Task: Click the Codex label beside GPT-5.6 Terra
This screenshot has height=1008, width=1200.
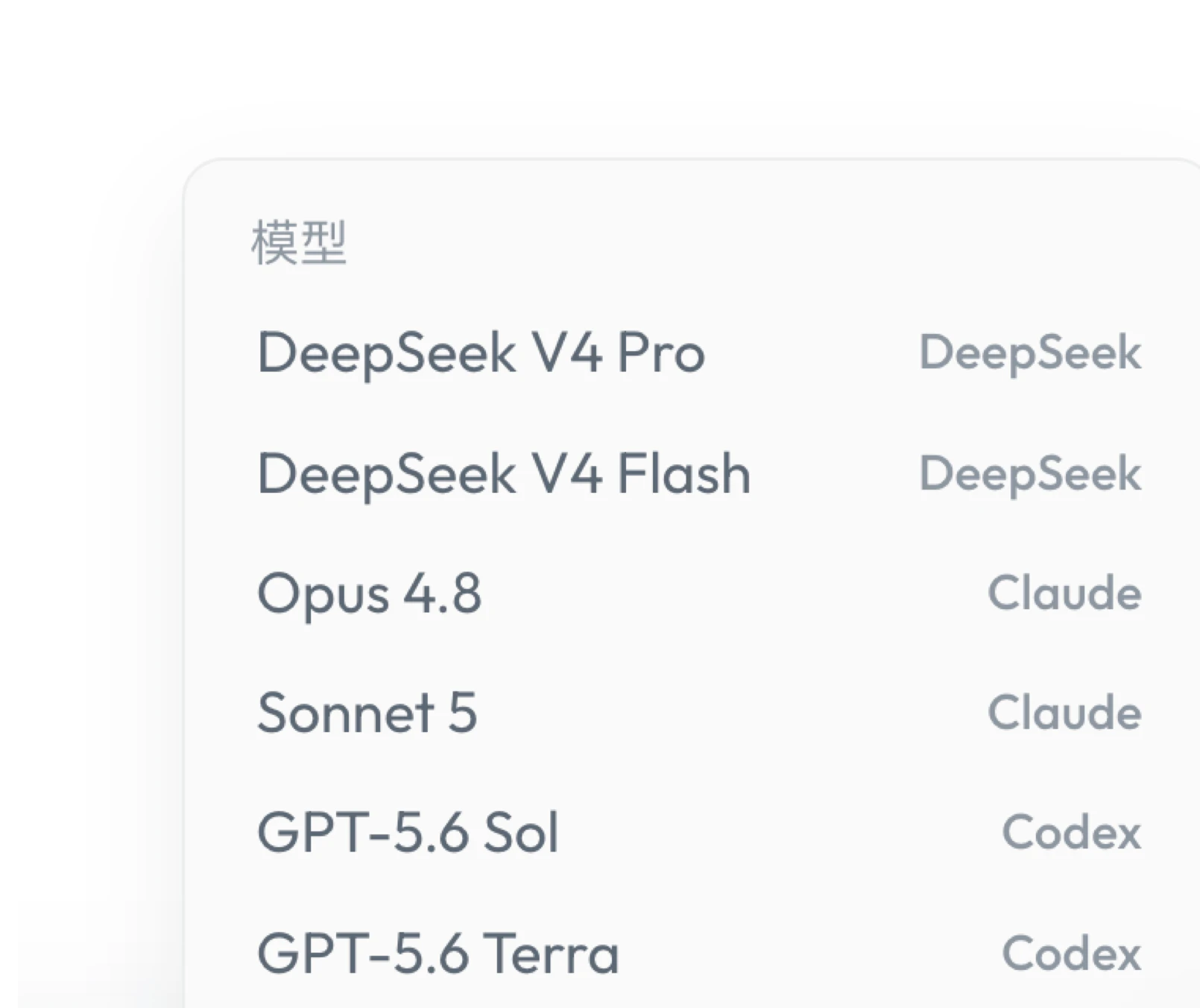Action: [x=1072, y=953]
